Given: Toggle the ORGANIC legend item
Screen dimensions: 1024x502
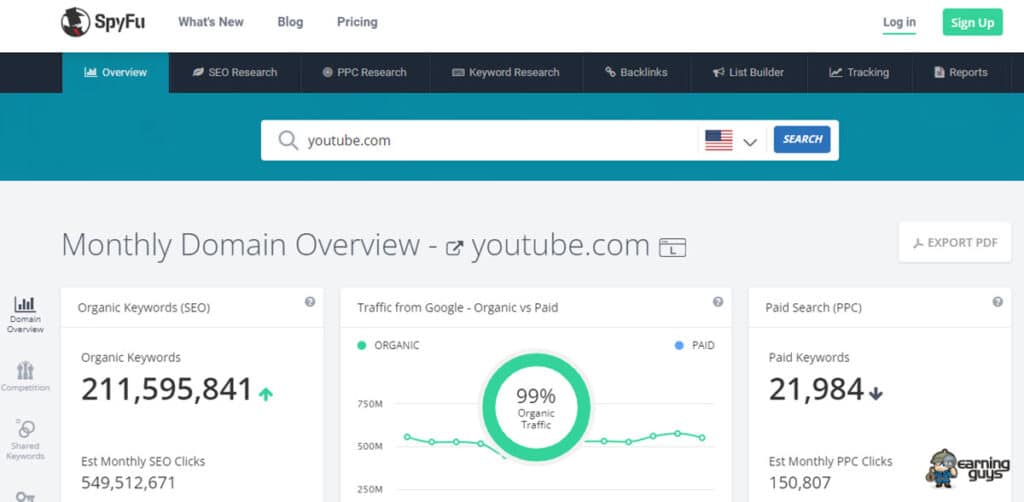Looking at the screenshot, I should coord(388,345).
